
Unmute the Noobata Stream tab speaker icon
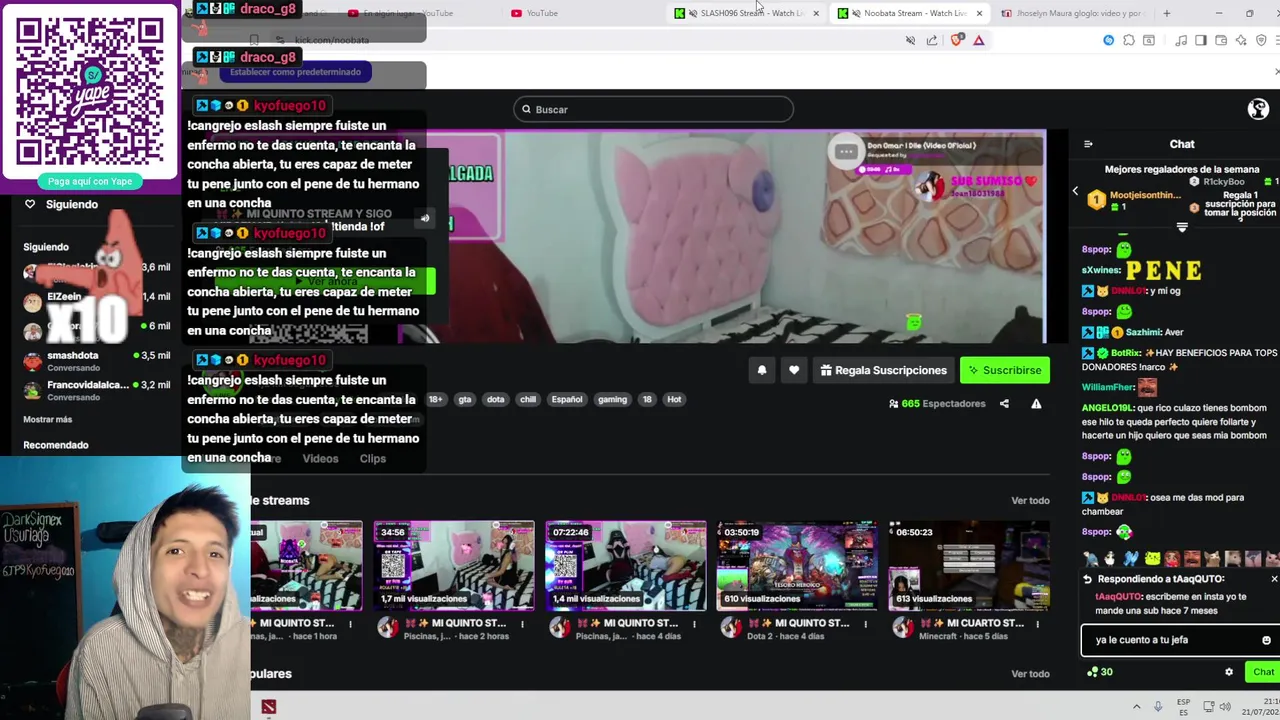click(856, 13)
